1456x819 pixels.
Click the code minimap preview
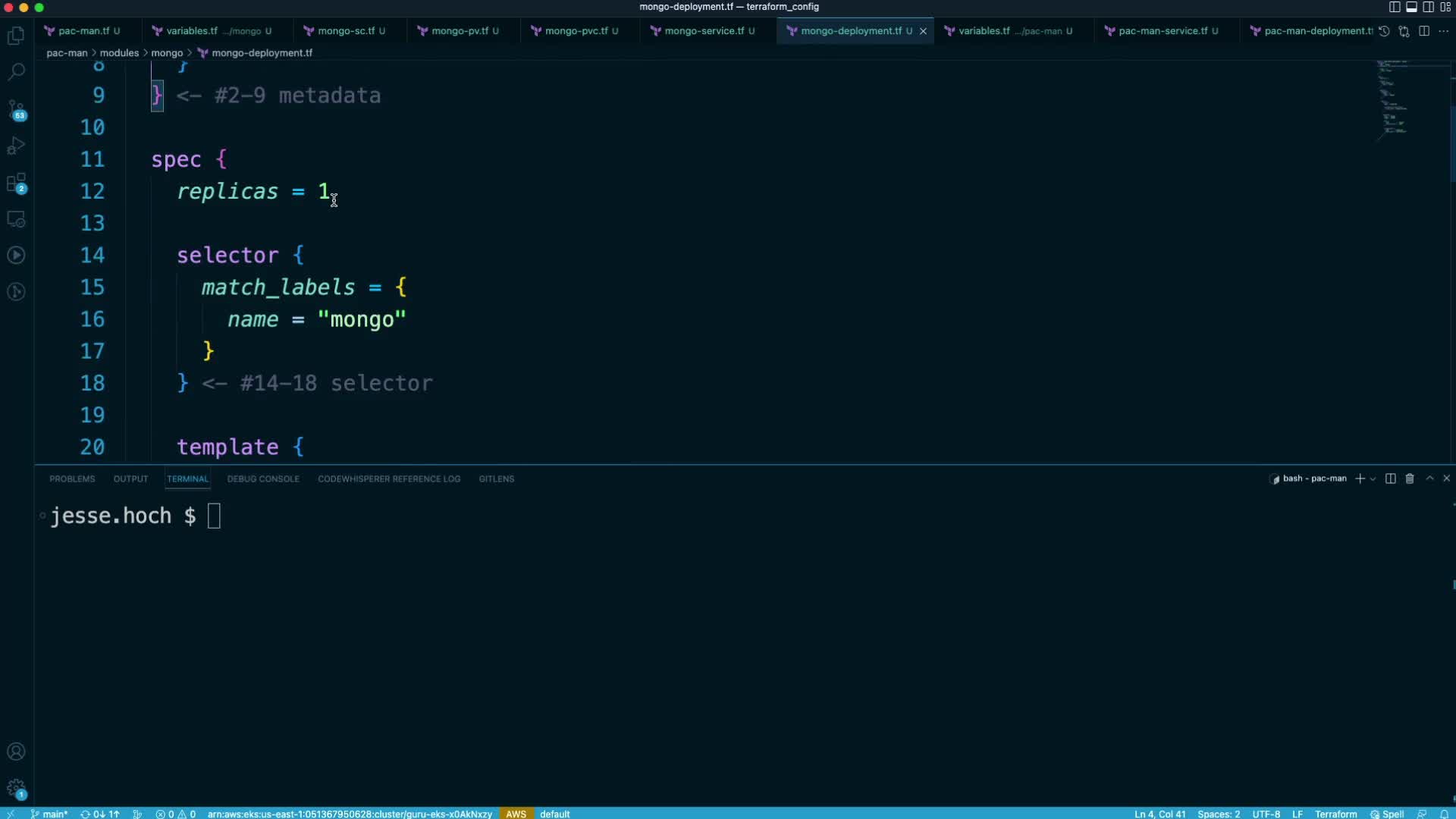pyautogui.click(x=1394, y=99)
